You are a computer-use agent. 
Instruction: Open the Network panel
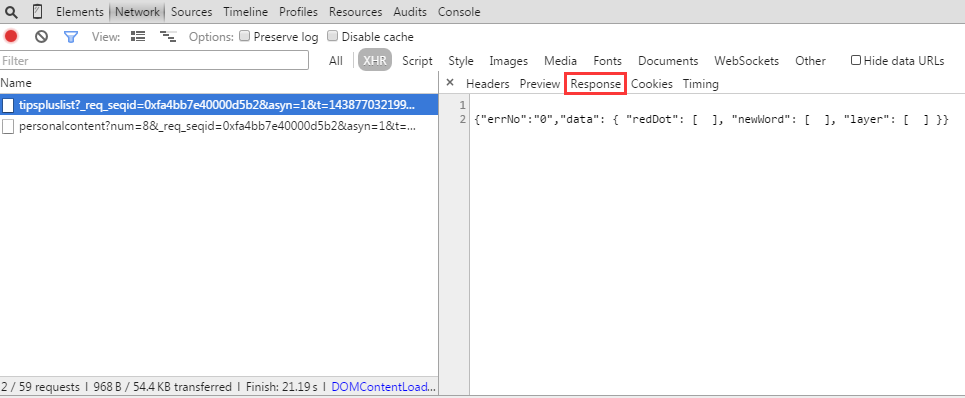pos(137,12)
